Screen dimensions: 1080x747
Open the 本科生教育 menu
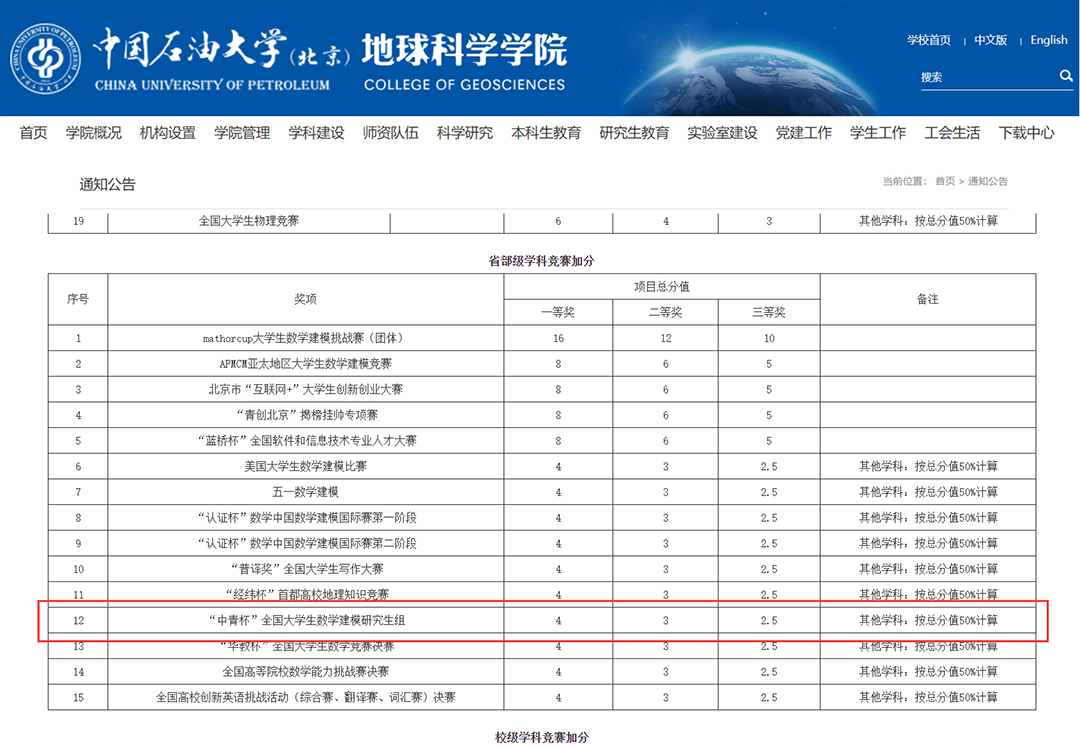pos(546,132)
